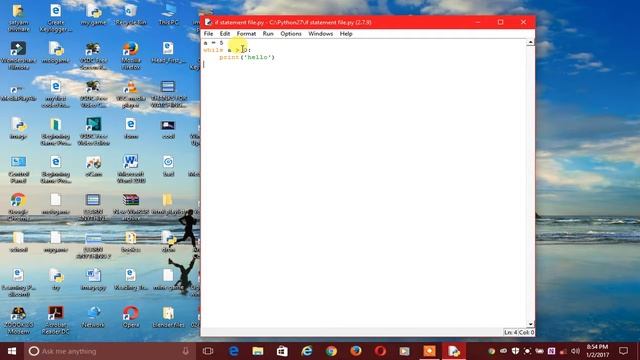The width and height of the screenshot is (640, 360).
Task: Open the File menu in IDLE
Action: (x=208, y=34)
